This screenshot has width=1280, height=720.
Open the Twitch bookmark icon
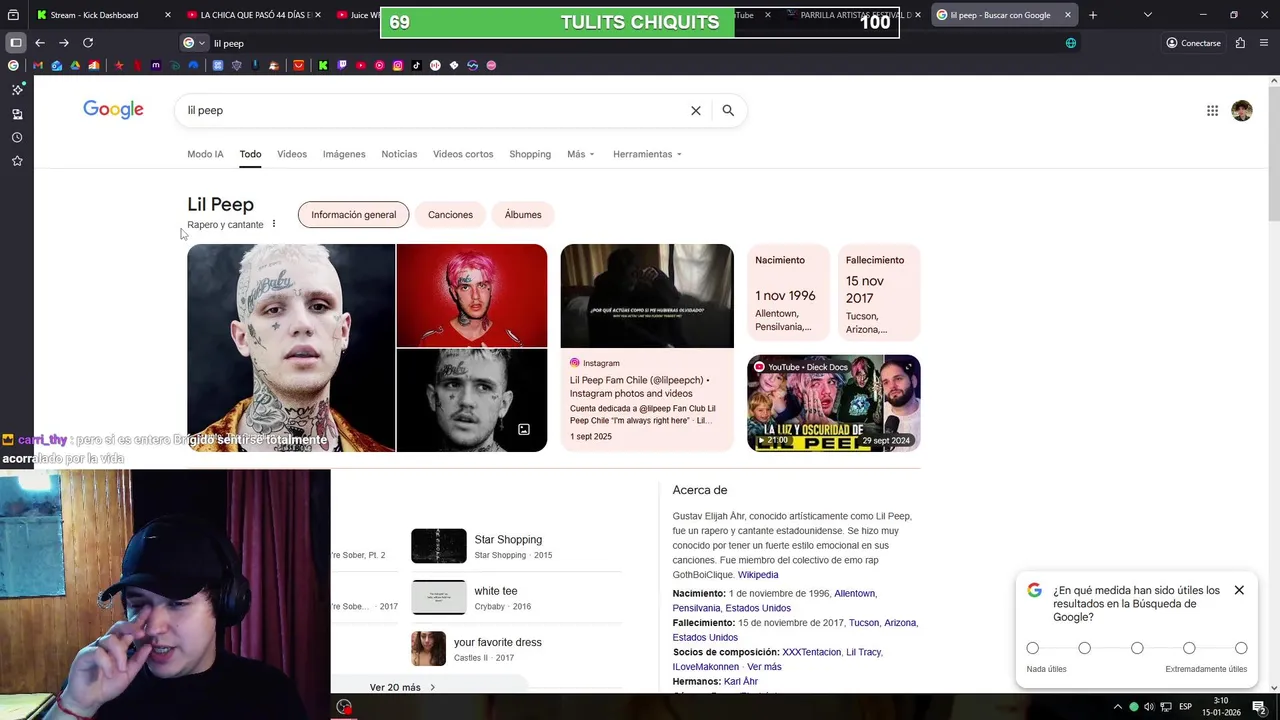click(x=342, y=65)
